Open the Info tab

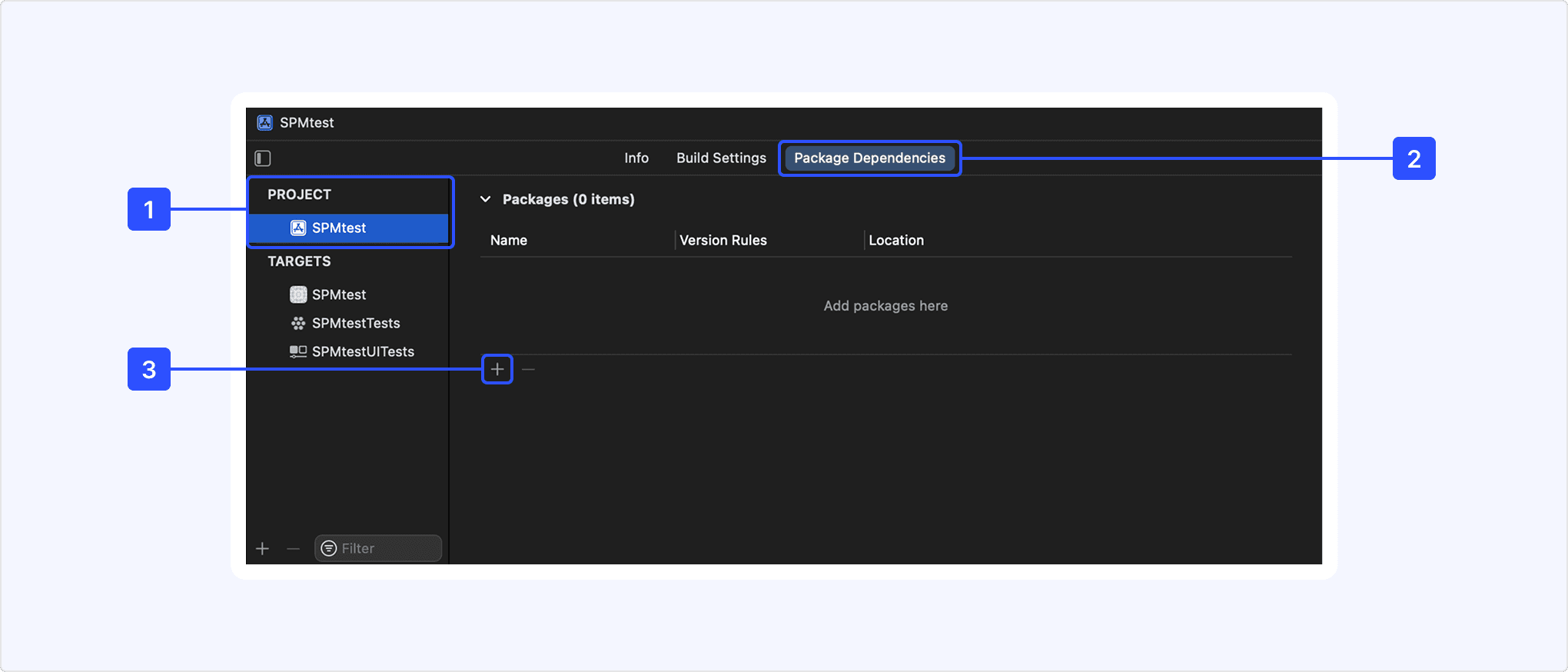[x=636, y=158]
